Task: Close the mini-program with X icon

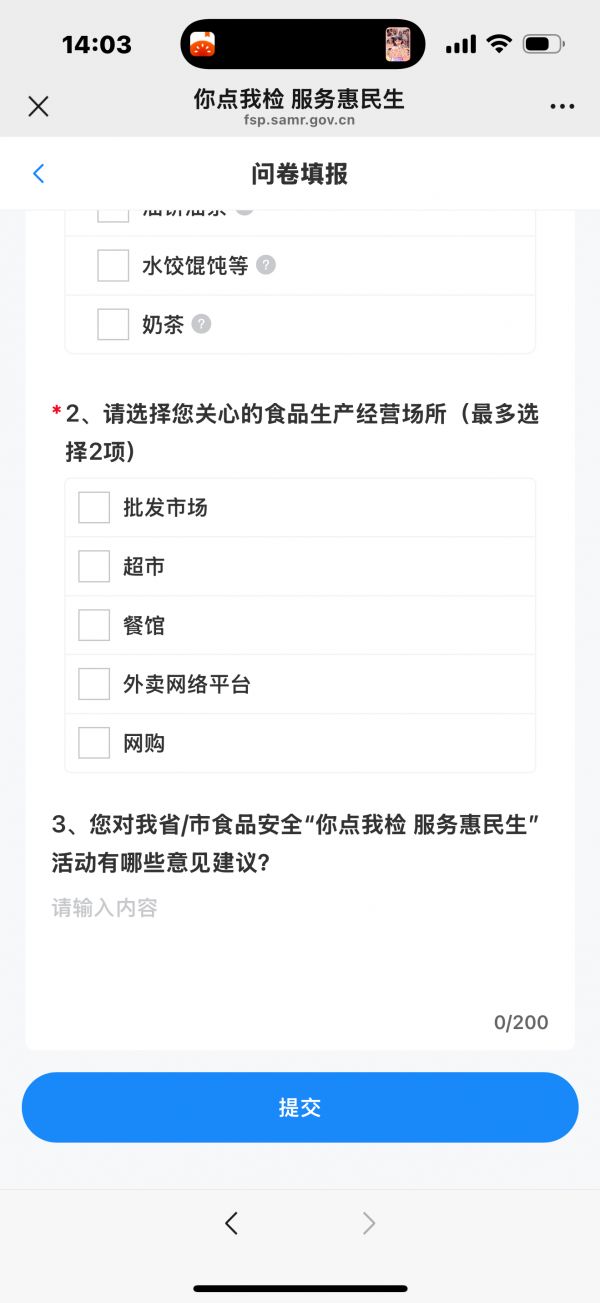Action: pyautogui.click(x=38, y=106)
